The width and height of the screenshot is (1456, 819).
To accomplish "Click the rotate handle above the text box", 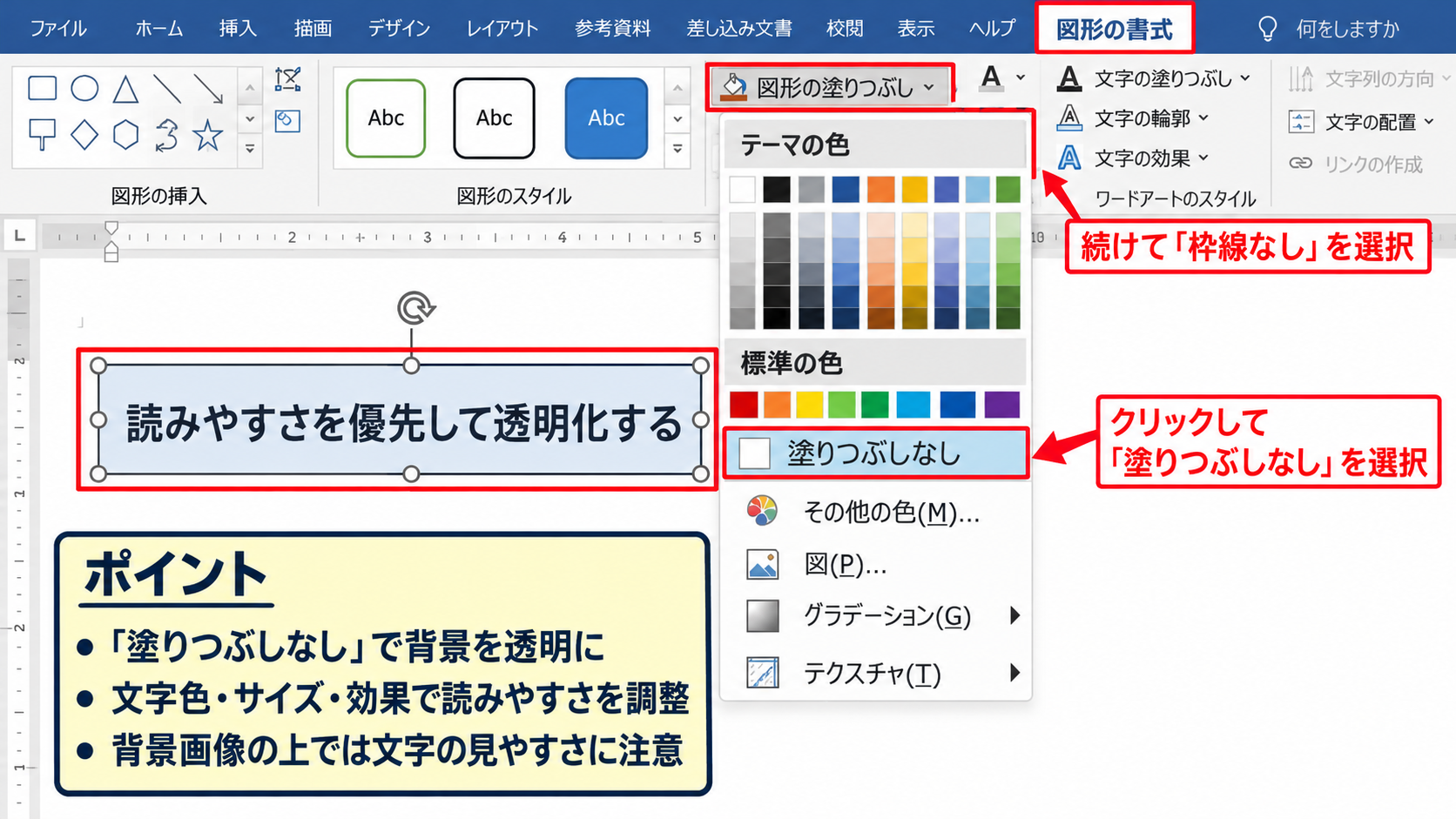I will click(415, 308).
